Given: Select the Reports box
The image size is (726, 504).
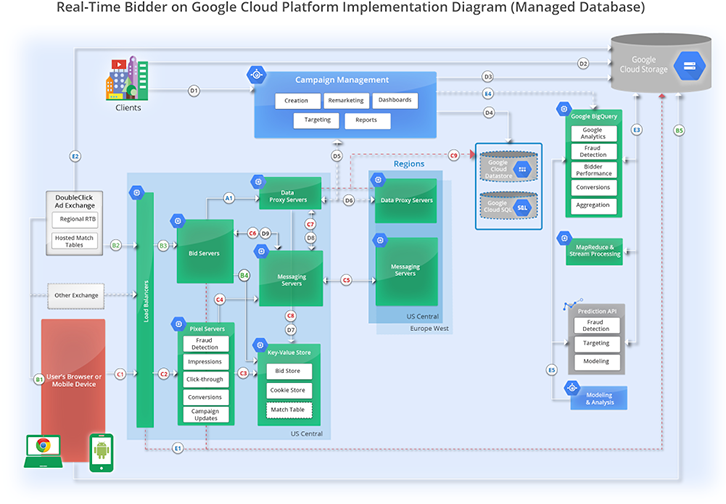Looking at the screenshot, I should click(367, 120).
